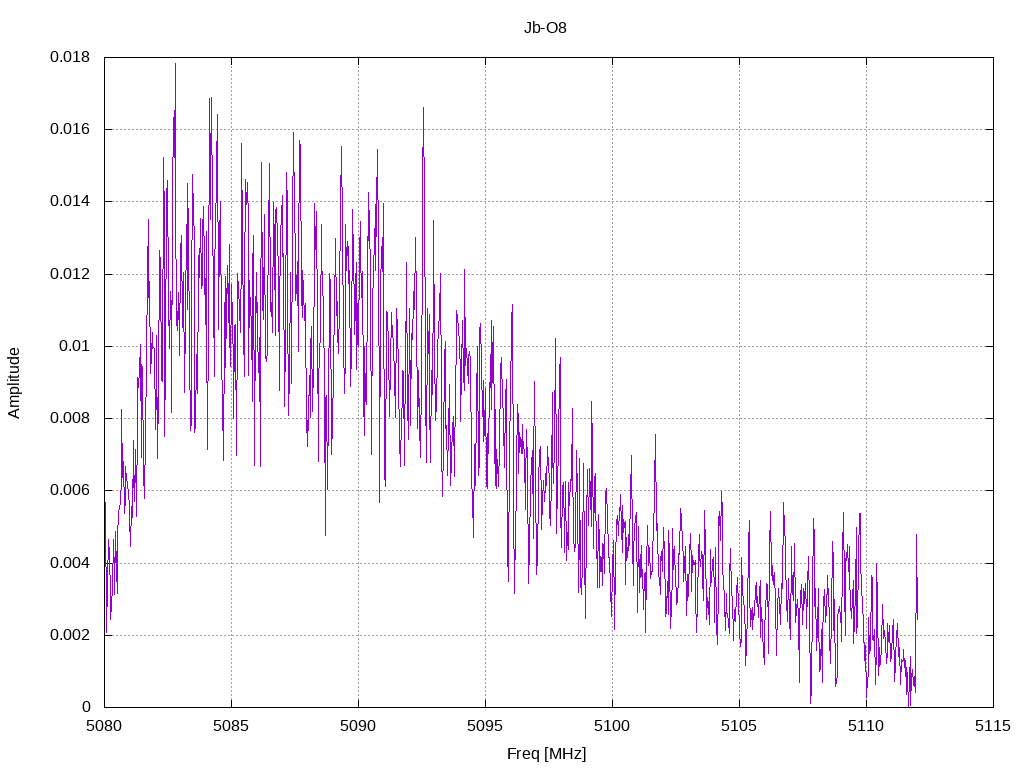Image resolution: width=1024 pixels, height=768 pixels.
Task: Click x-axis tick label 5080
Action: (104, 726)
